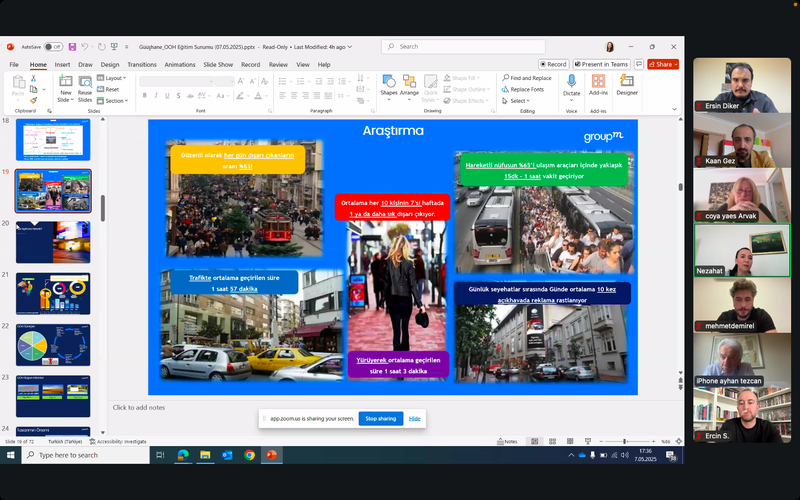The image size is (800, 500).
Task: Click the Copy icon in Clipboard group
Action: (x=34, y=89)
